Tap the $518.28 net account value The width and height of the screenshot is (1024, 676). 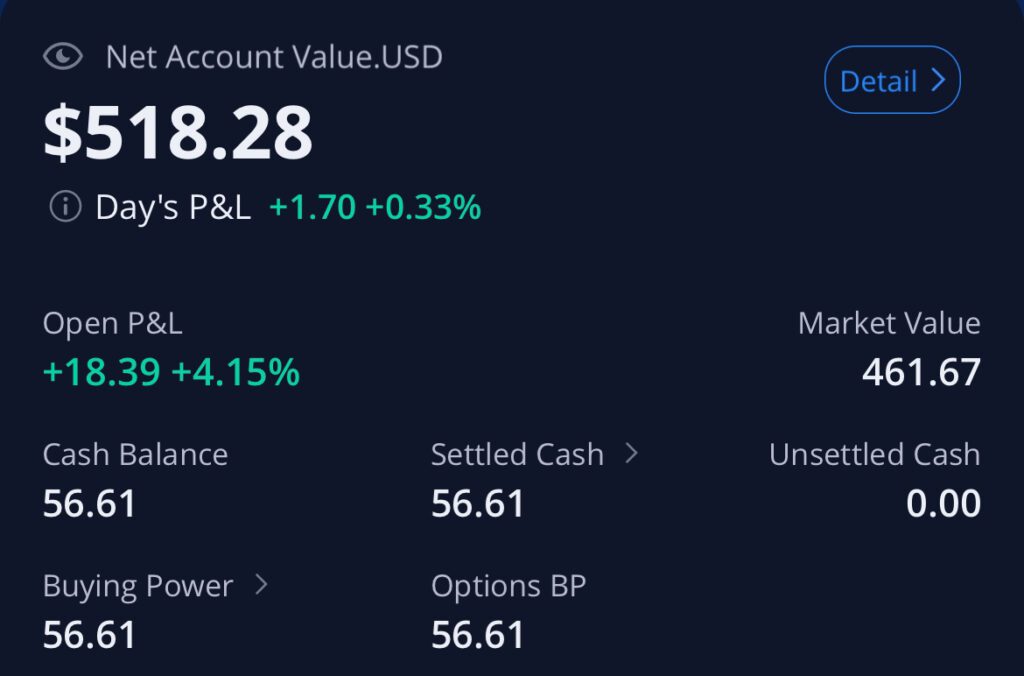pos(178,132)
